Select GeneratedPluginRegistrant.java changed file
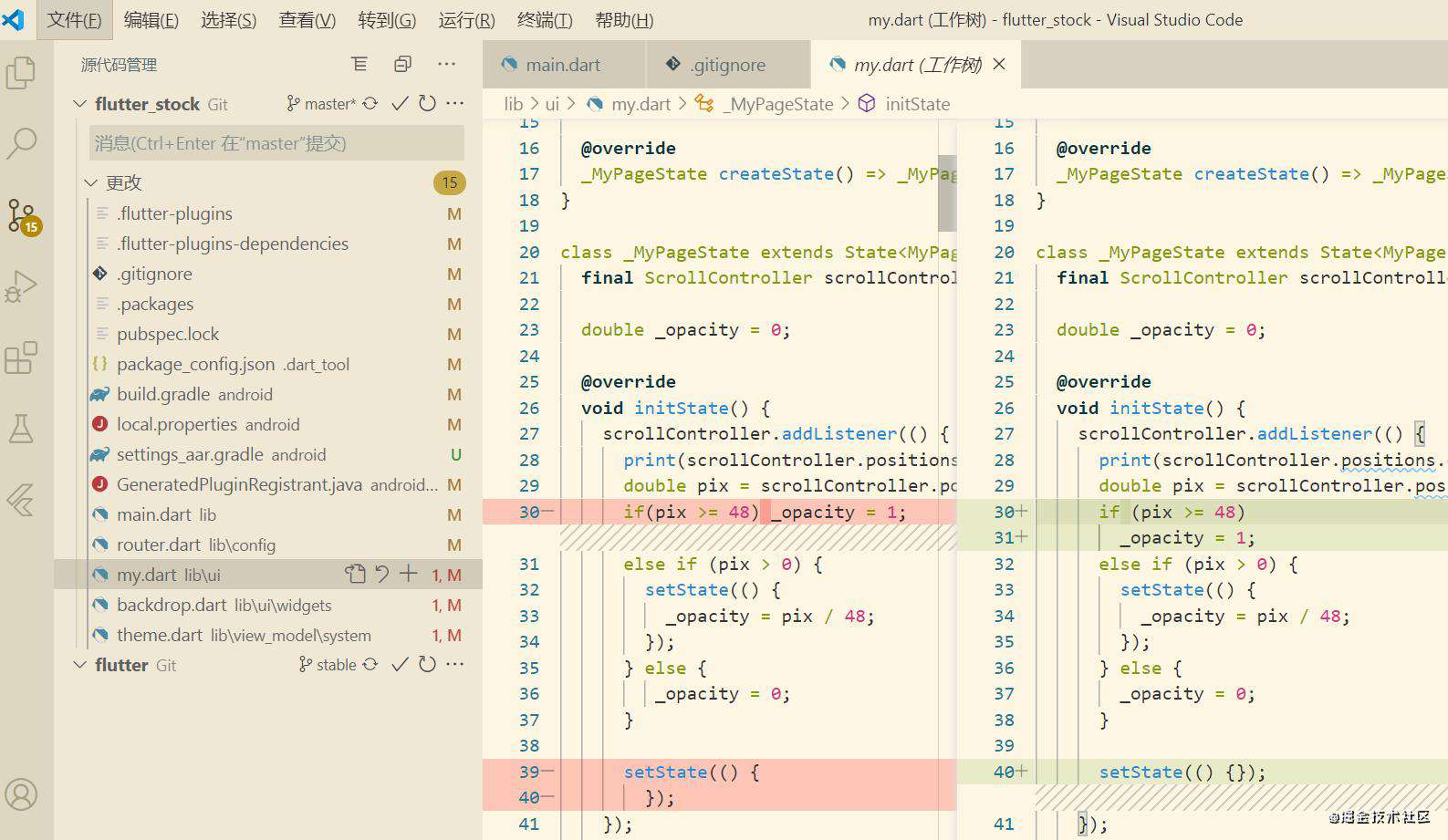The height and width of the screenshot is (840, 1448). [268, 484]
